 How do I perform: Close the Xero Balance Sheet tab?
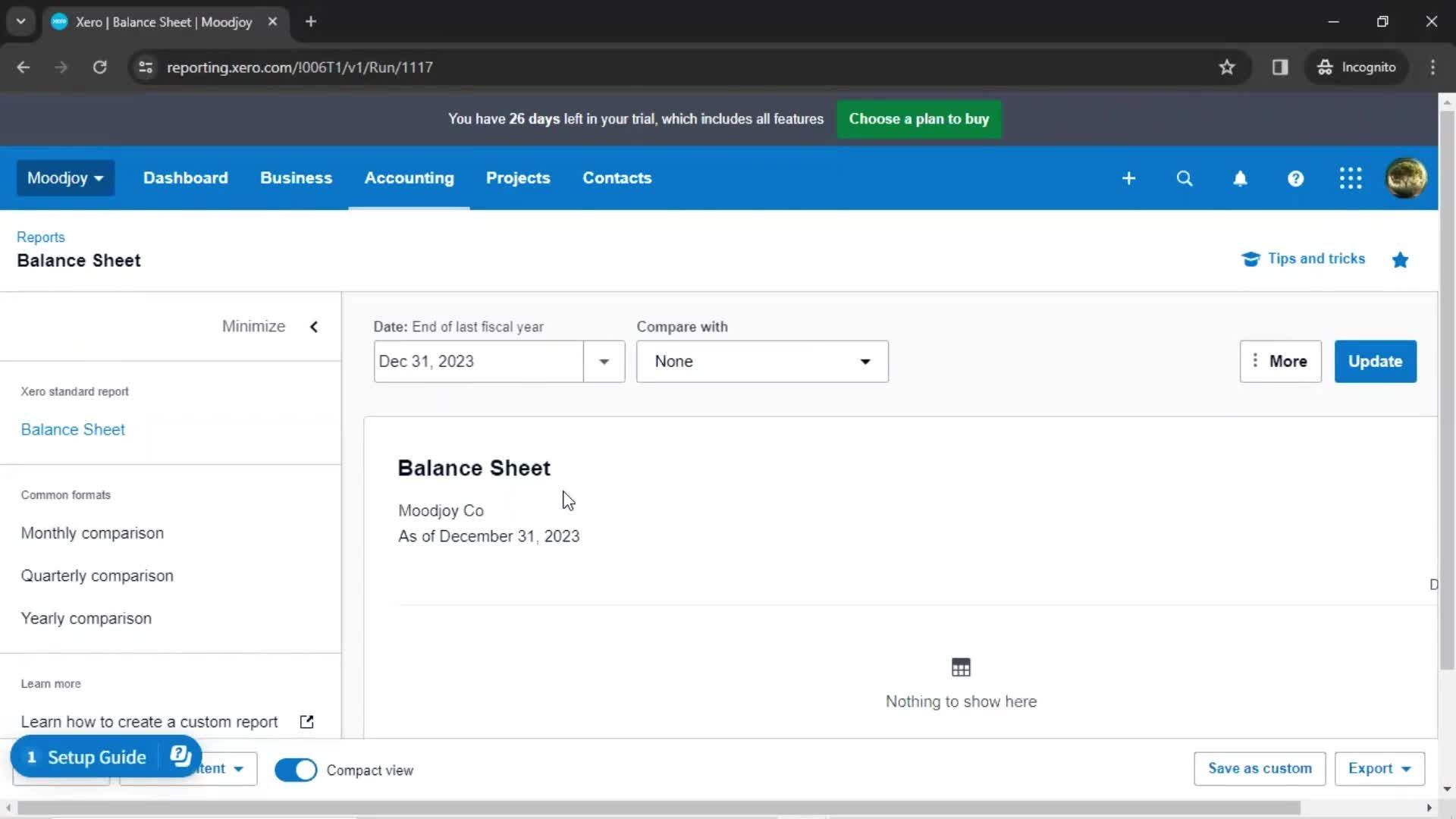272,21
